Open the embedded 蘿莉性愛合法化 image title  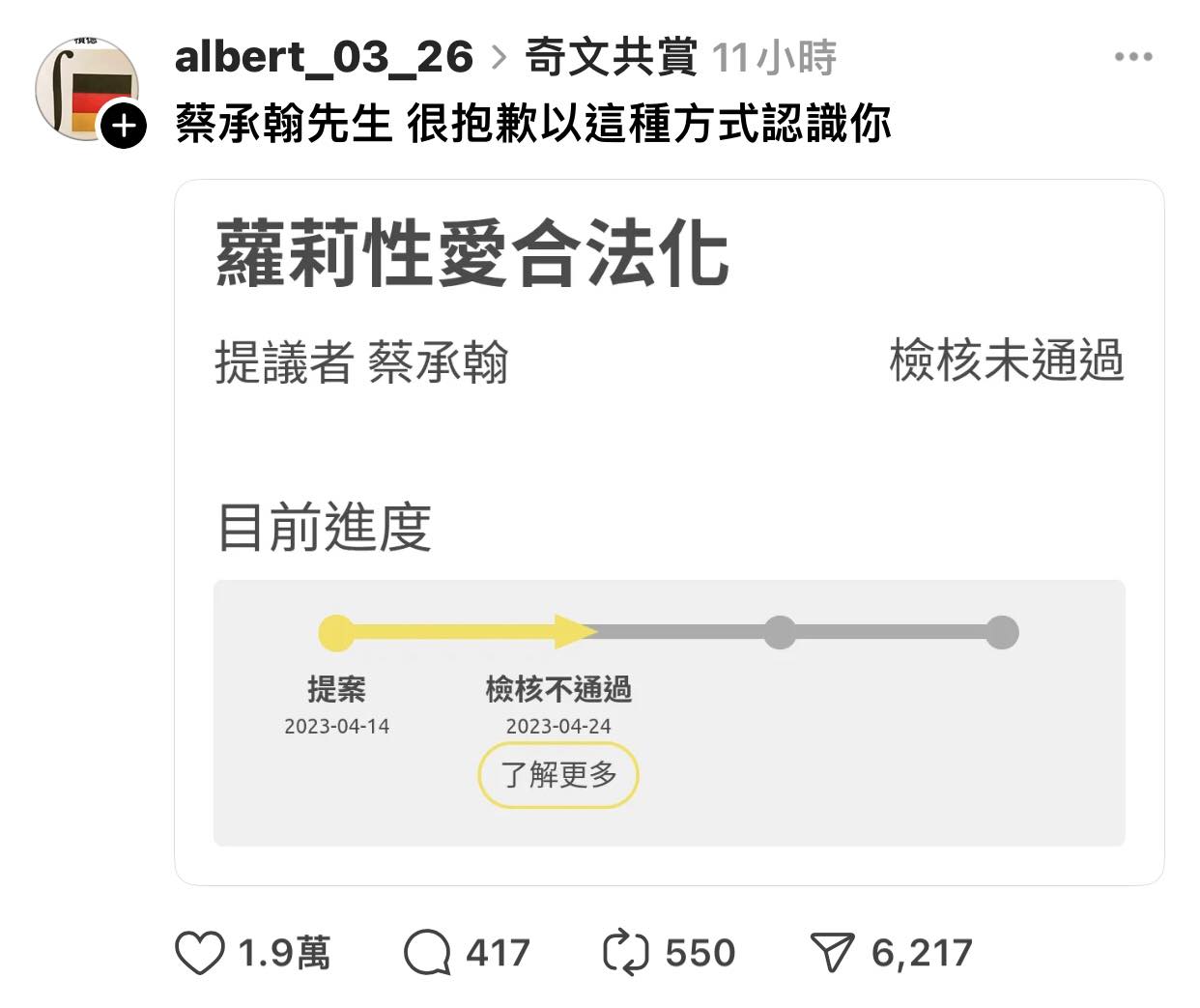[471, 253]
